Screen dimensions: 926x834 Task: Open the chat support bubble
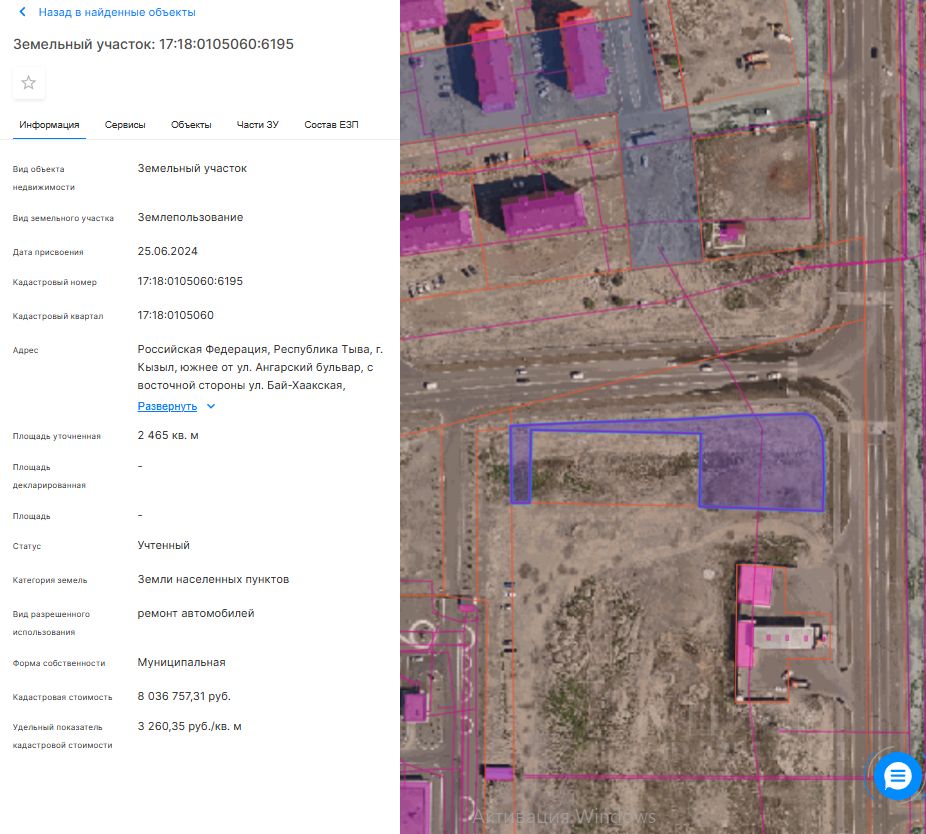897,776
